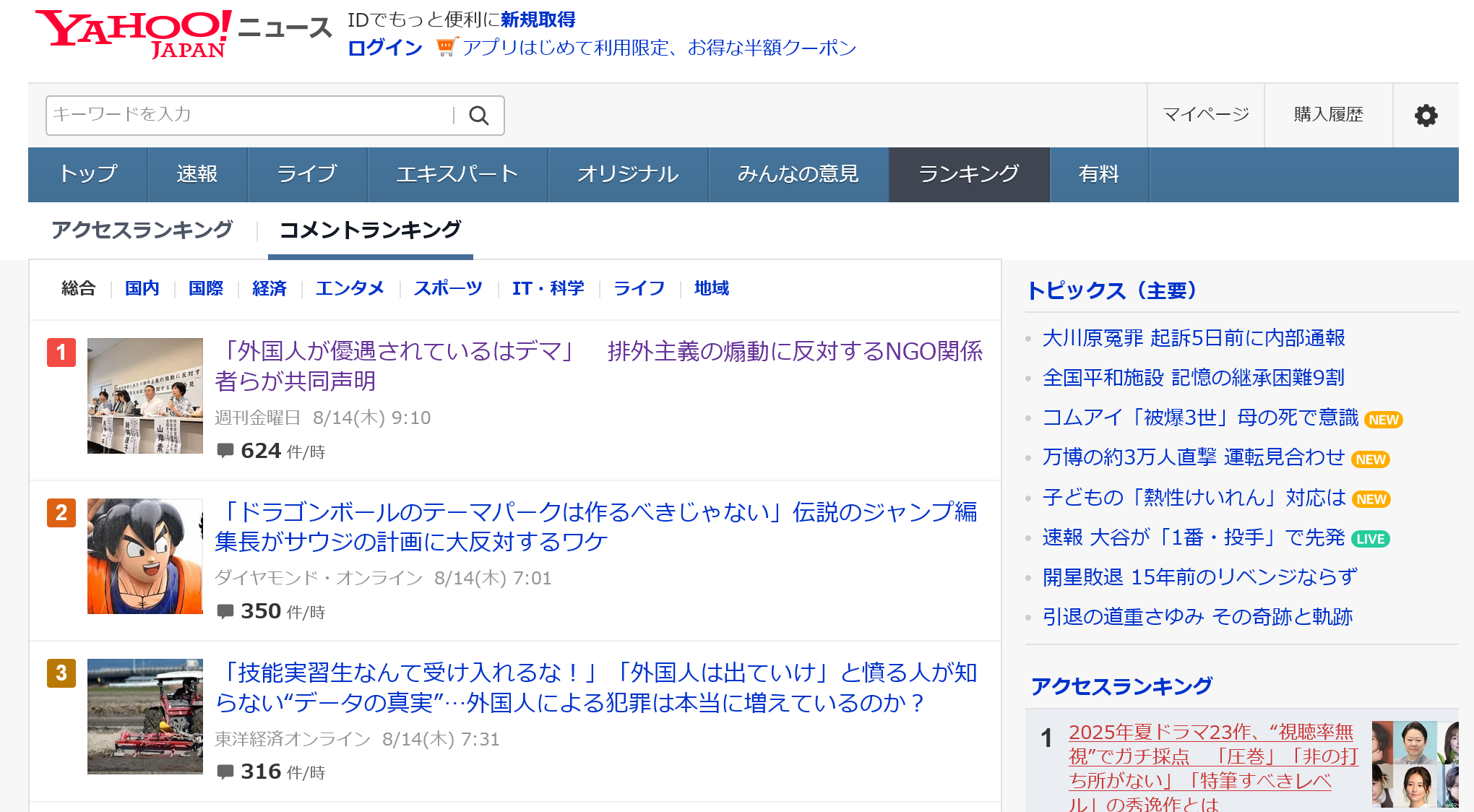Click LIVE badge next to 大谷 topic
This screenshot has width=1474, height=812.
1371,539
